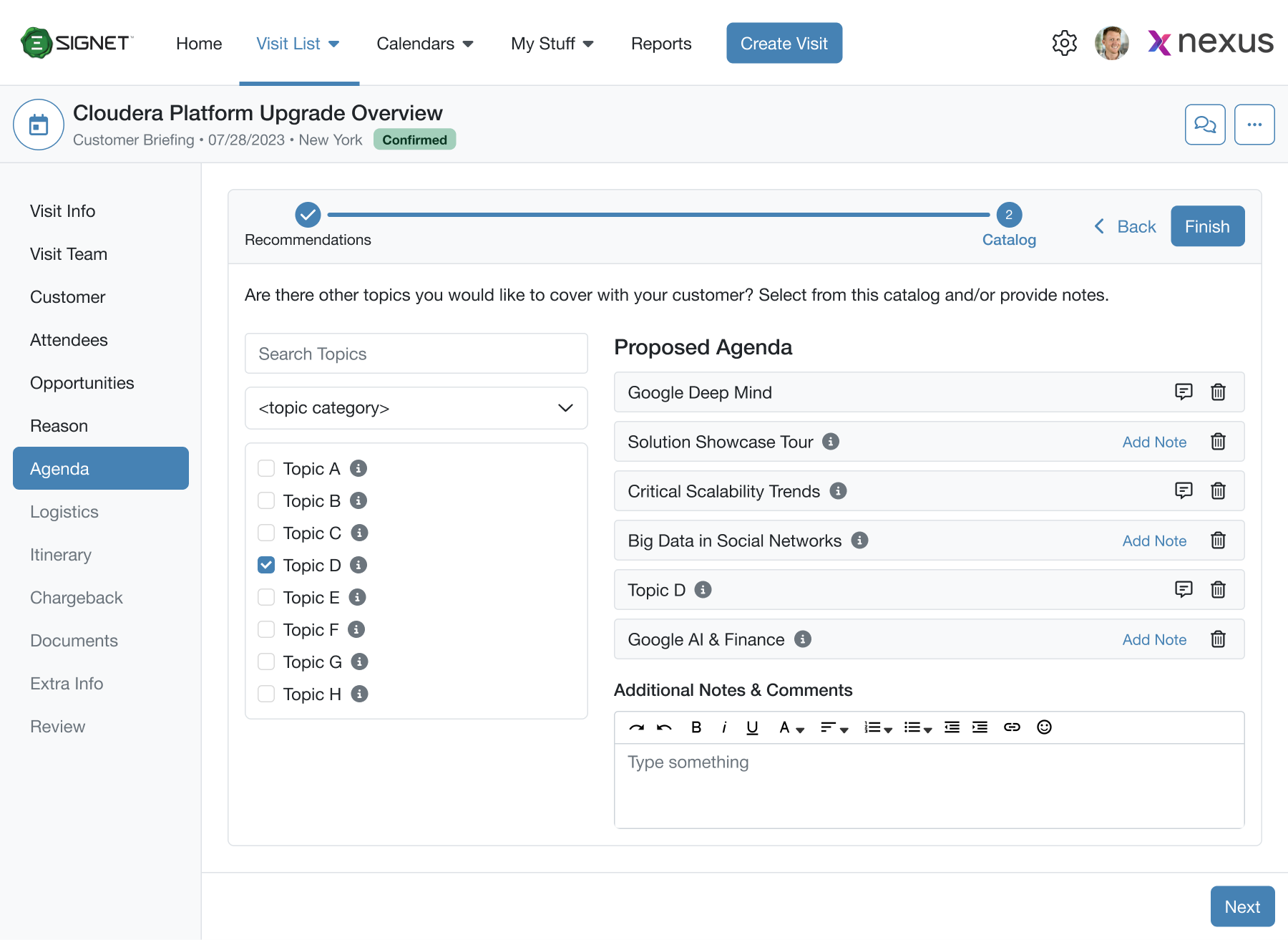Expand the Visit List menu
This screenshot has height=940, width=1288.
point(298,44)
